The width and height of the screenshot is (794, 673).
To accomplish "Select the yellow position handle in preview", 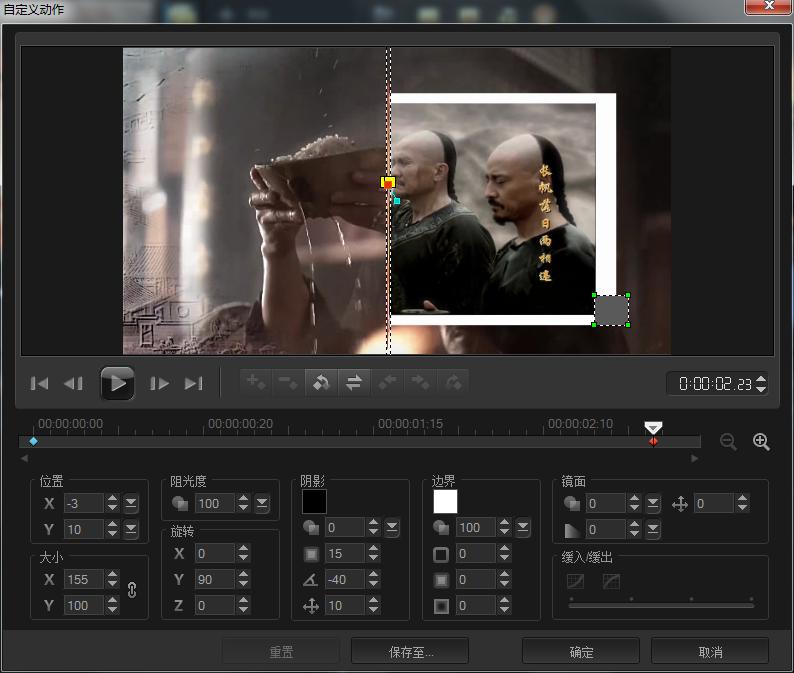I will [x=387, y=182].
